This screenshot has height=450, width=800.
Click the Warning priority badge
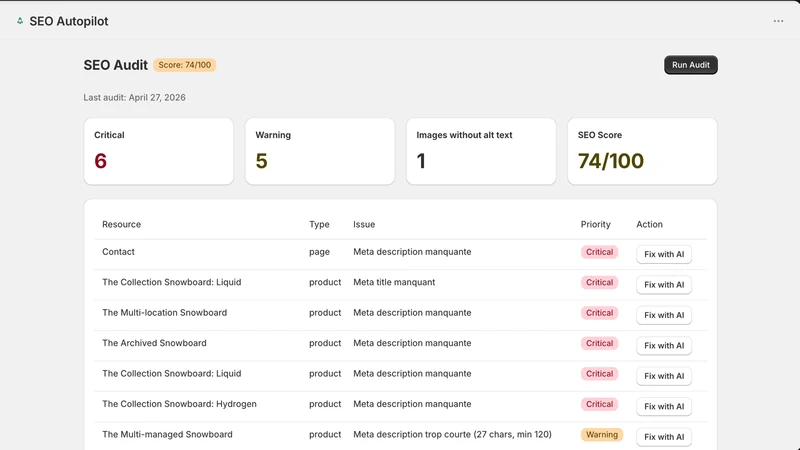click(602, 435)
